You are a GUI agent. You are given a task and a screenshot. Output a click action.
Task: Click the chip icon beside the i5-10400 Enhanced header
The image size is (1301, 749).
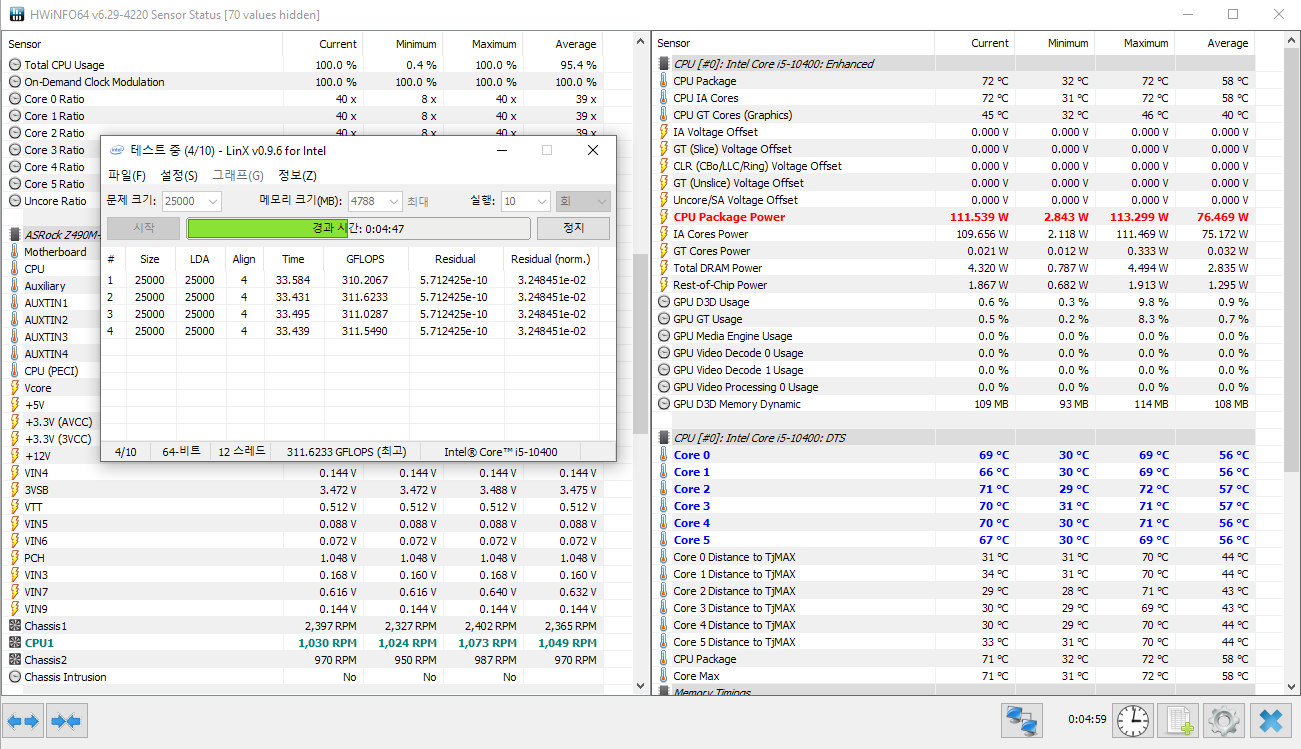pos(664,64)
